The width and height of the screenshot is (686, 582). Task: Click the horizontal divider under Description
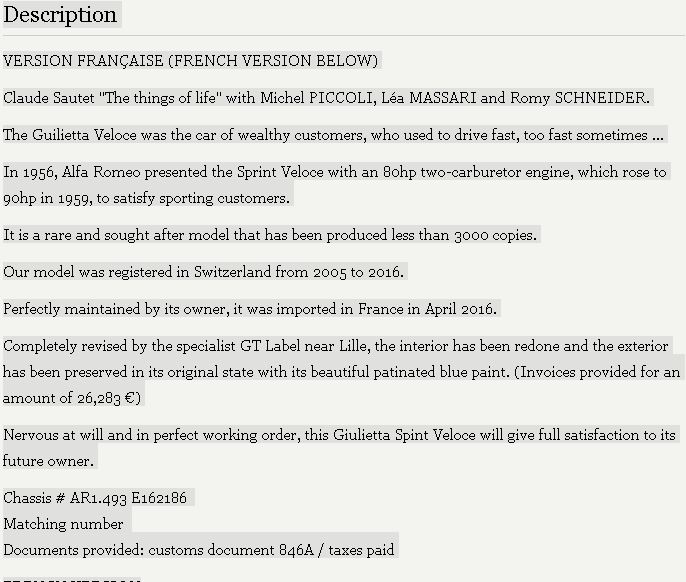pyautogui.click(x=343, y=35)
